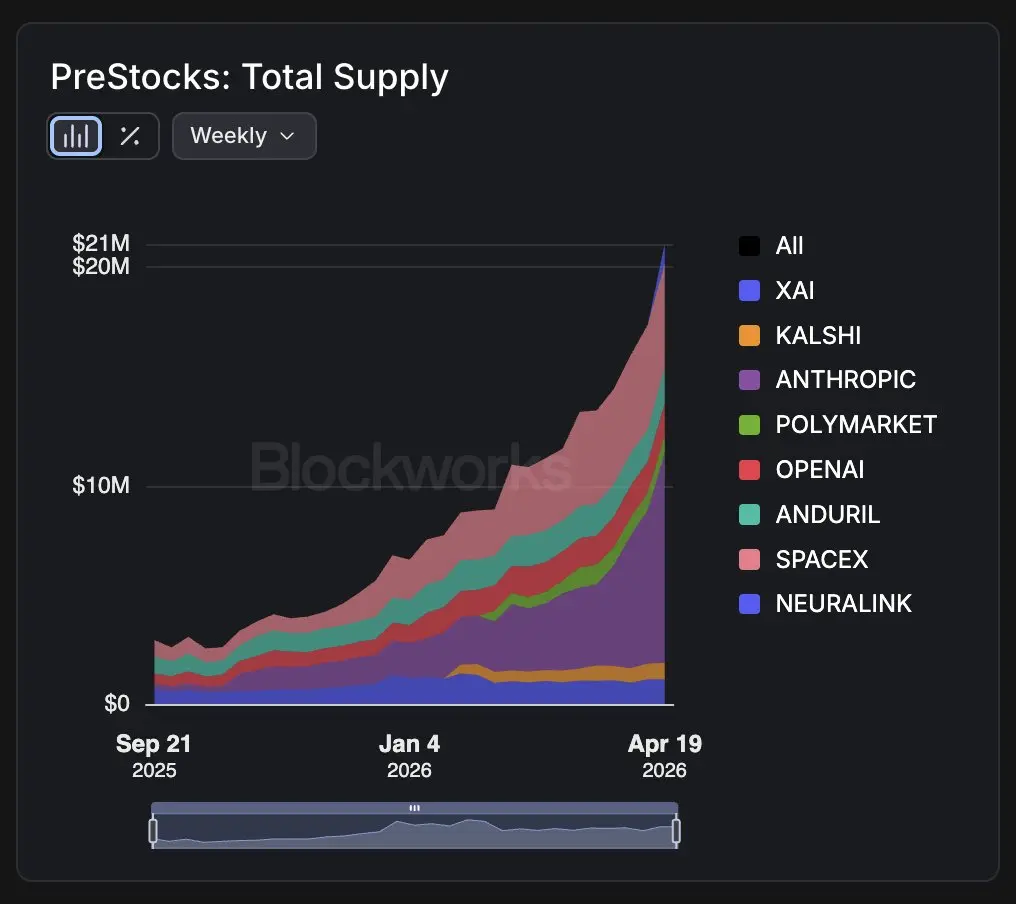Switch to absolute bar chart view
1016x904 pixels.
[76, 136]
